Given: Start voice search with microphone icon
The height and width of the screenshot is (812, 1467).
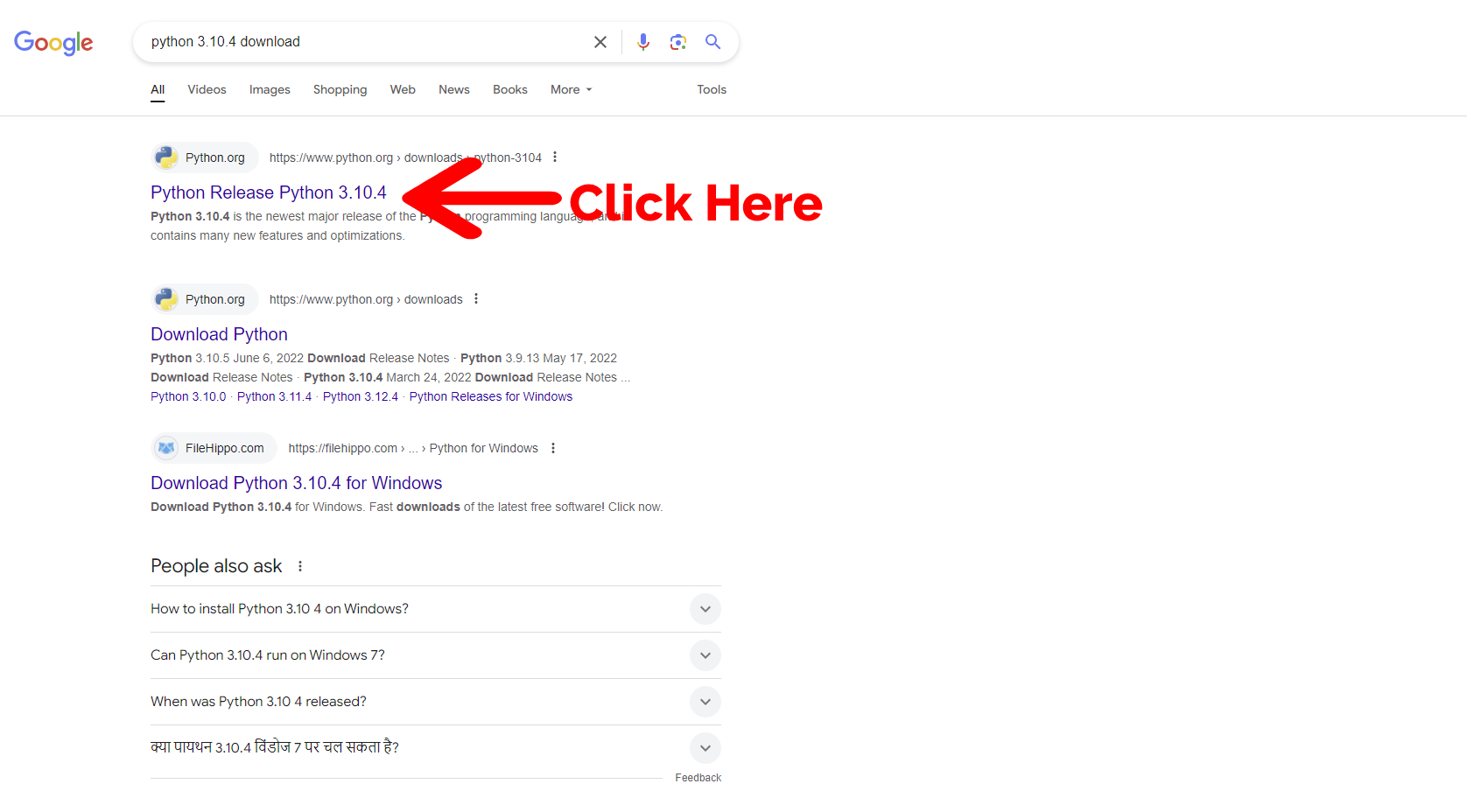Looking at the screenshot, I should click(x=643, y=42).
